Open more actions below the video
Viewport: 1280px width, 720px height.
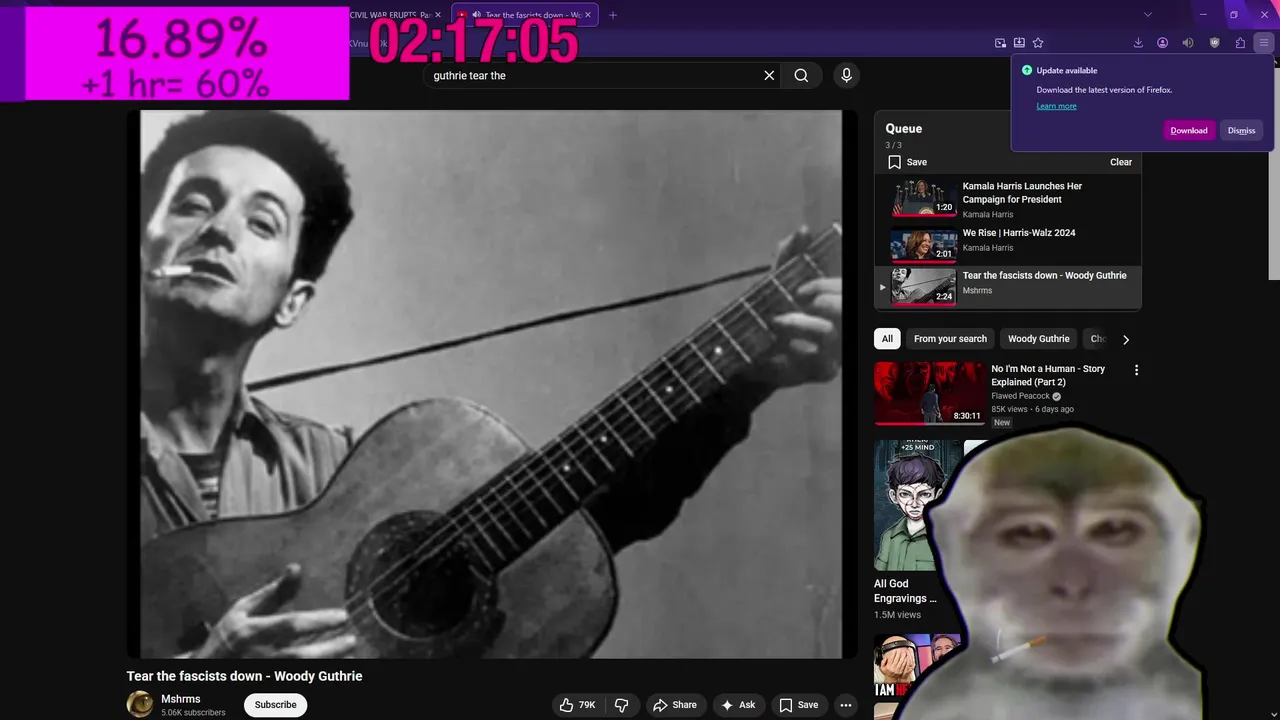[846, 705]
